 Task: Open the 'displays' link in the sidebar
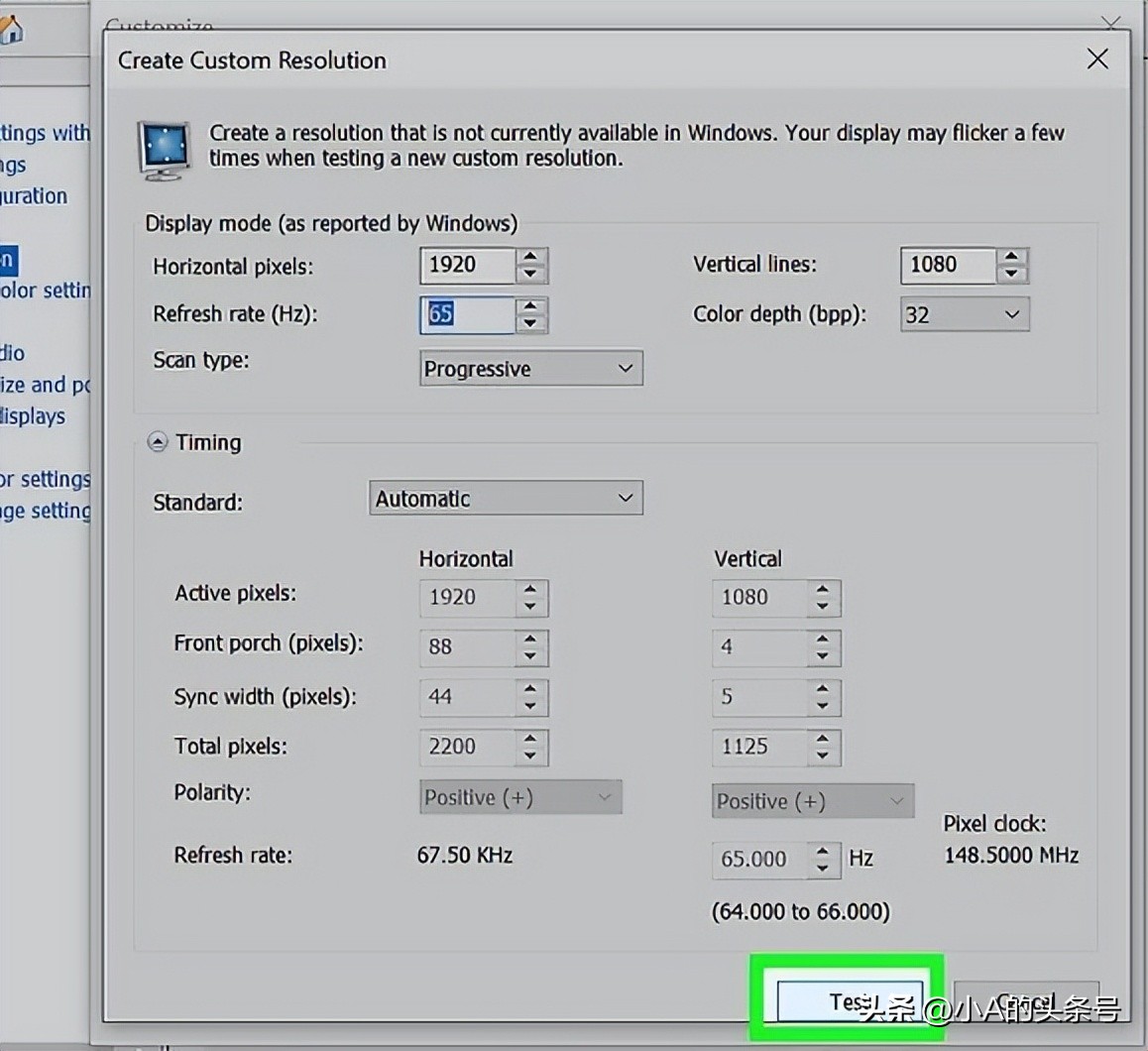tap(33, 416)
